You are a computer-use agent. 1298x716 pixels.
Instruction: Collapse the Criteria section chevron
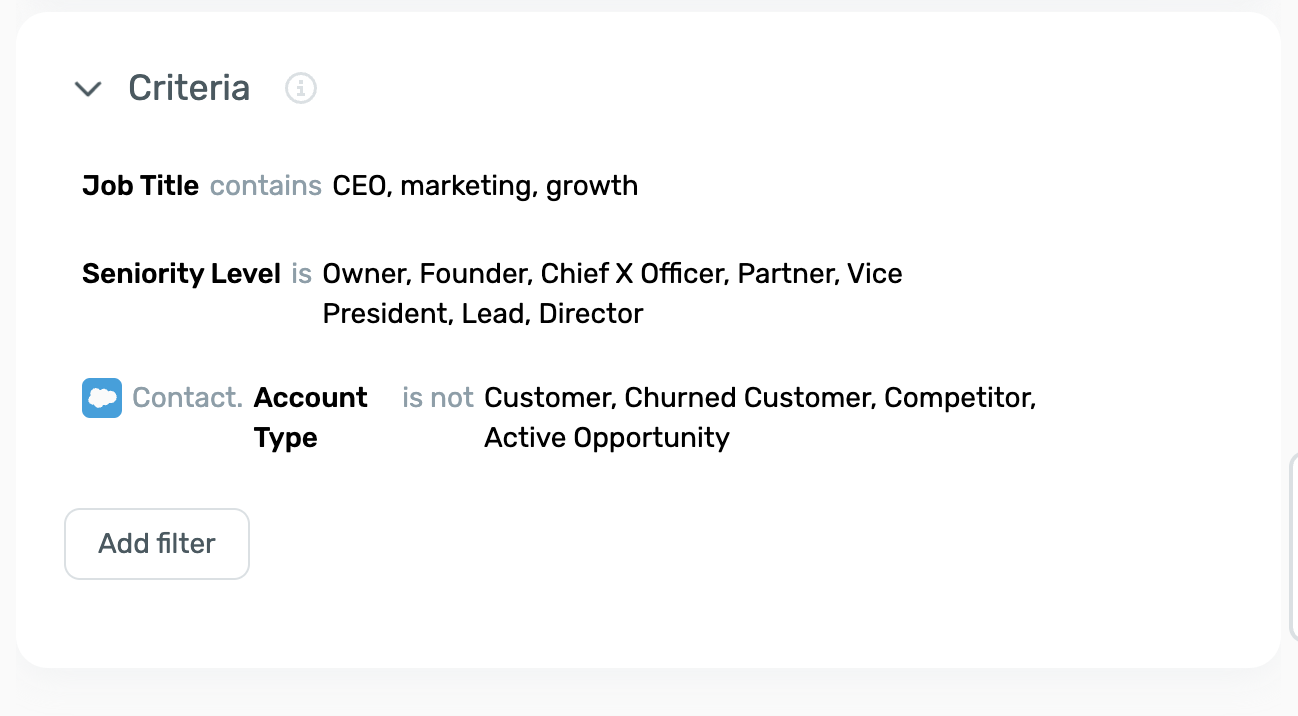tap(88, 89)
